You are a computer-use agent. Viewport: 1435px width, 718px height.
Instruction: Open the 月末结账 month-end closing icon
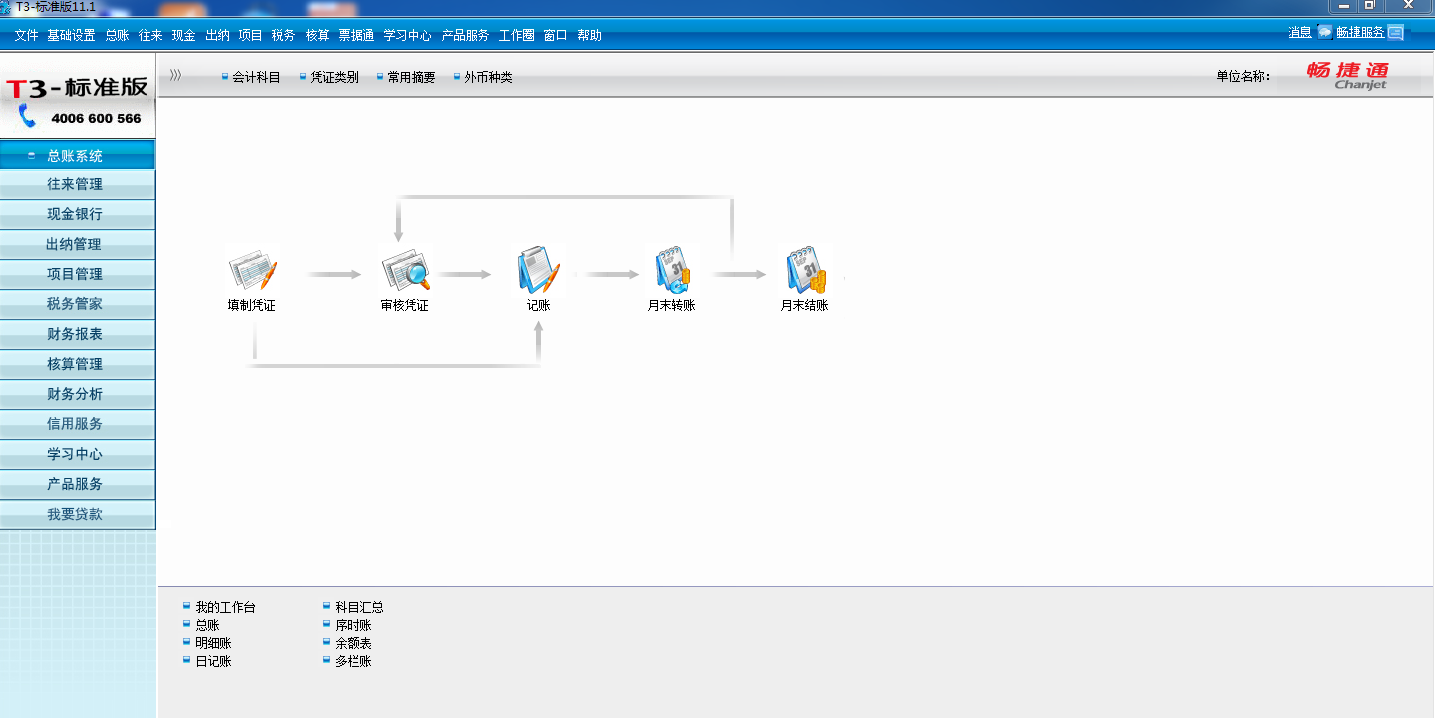(x=805, y=271)
